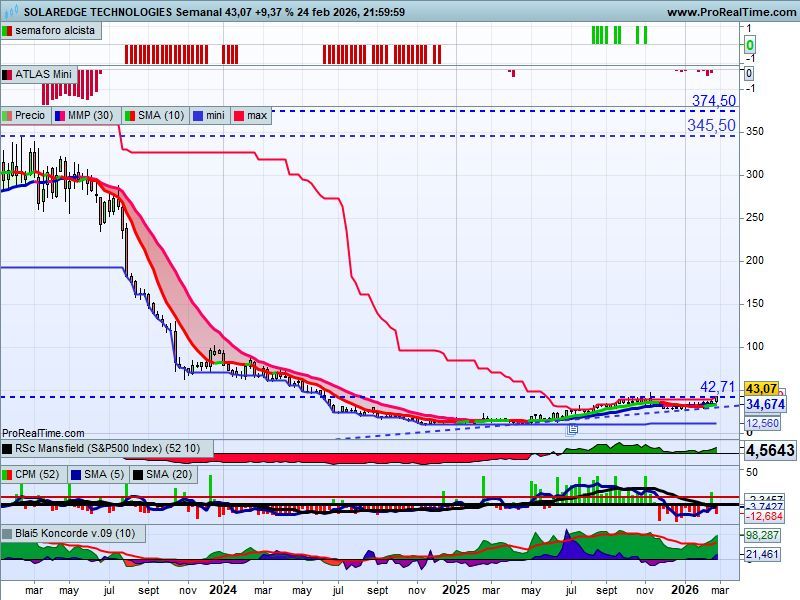Click the '350' price axis label

[755, 131]
